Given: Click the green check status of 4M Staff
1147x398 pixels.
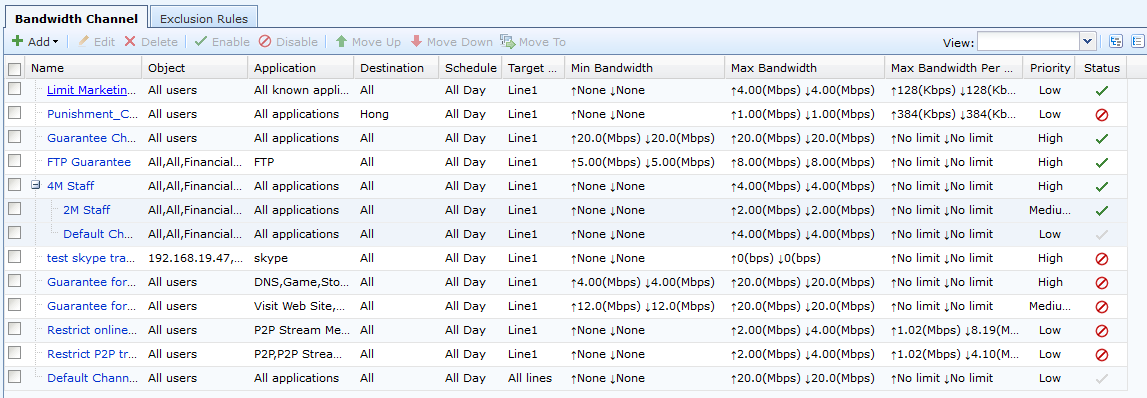Looking at the screenshot, I should coord(1102,187).
